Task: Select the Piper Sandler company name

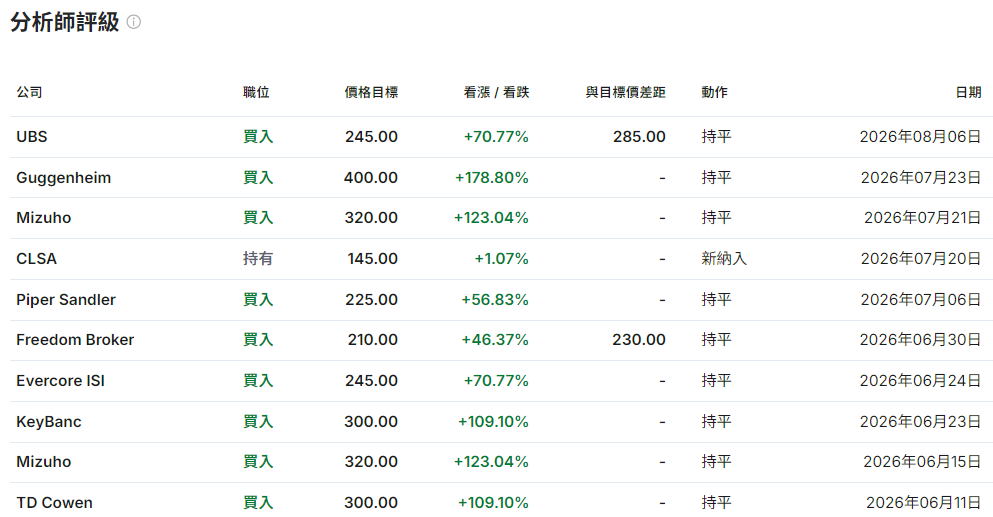Action: [x=66, y=300]
